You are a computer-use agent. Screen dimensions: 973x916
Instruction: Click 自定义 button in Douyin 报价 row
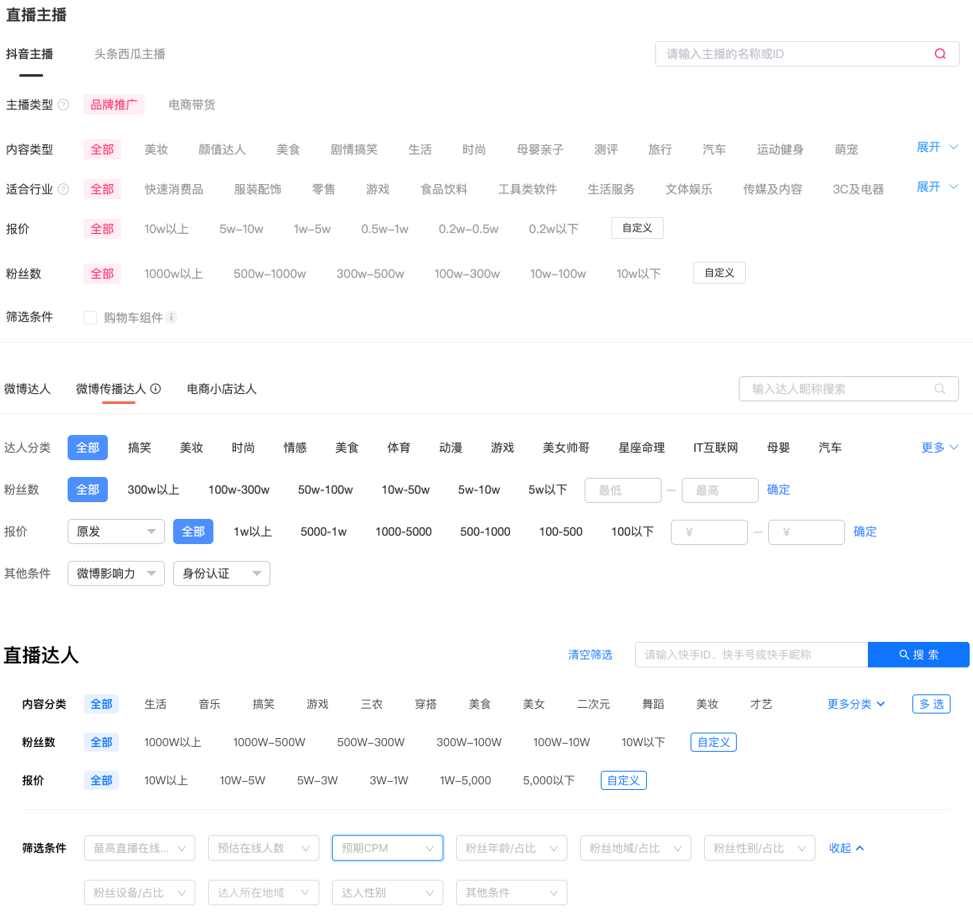click(x=637, y=228)
